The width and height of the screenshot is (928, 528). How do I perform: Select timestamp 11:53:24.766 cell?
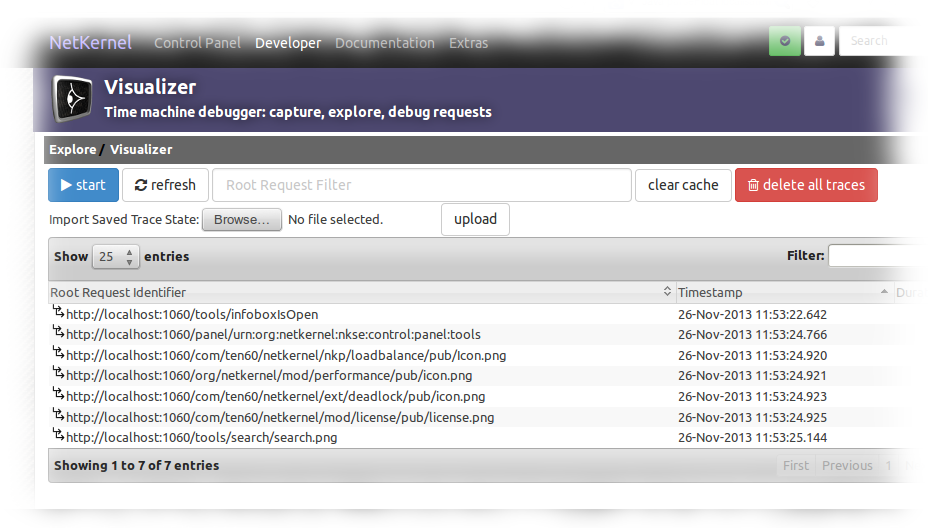coord(752,334)
